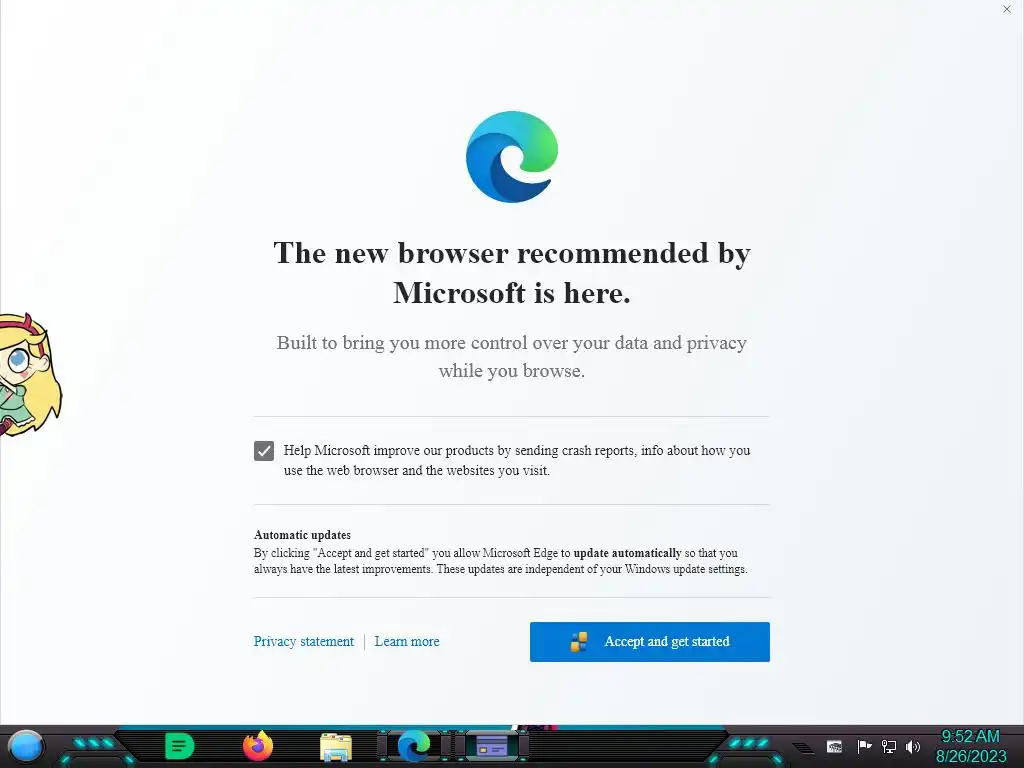Click the graphics driver tray icon
Screen dimensions: 1024x768
(x=834, y=746)
